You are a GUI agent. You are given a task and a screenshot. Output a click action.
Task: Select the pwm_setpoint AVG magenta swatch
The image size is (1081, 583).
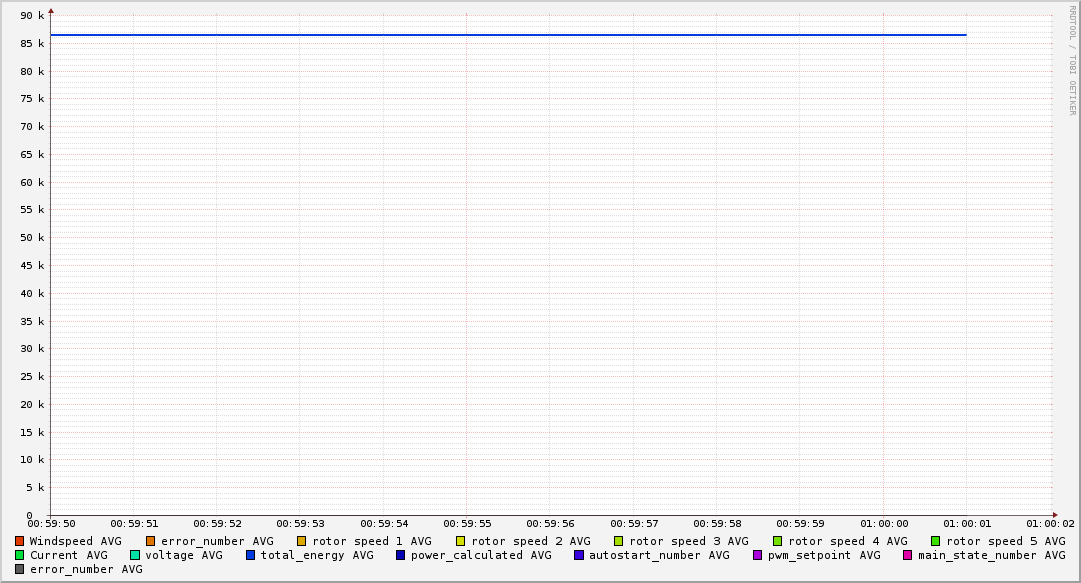coord(757,555)
